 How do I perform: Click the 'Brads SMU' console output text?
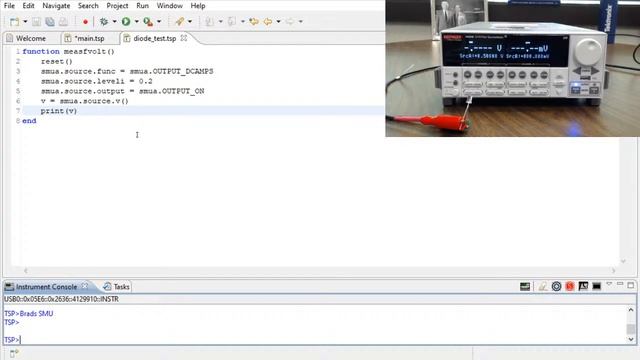point(36,313)
